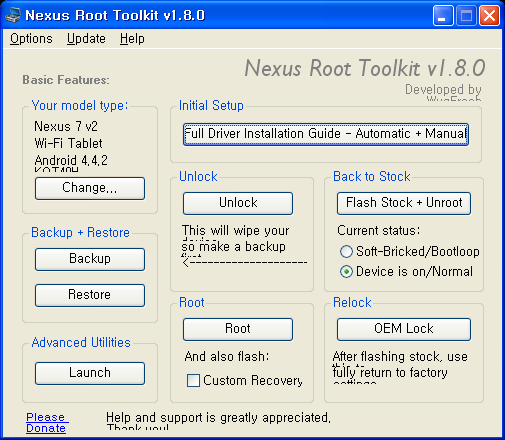Open the Update menu
Image resolution: width=505 pixels, height=440 pixels.
86,39
